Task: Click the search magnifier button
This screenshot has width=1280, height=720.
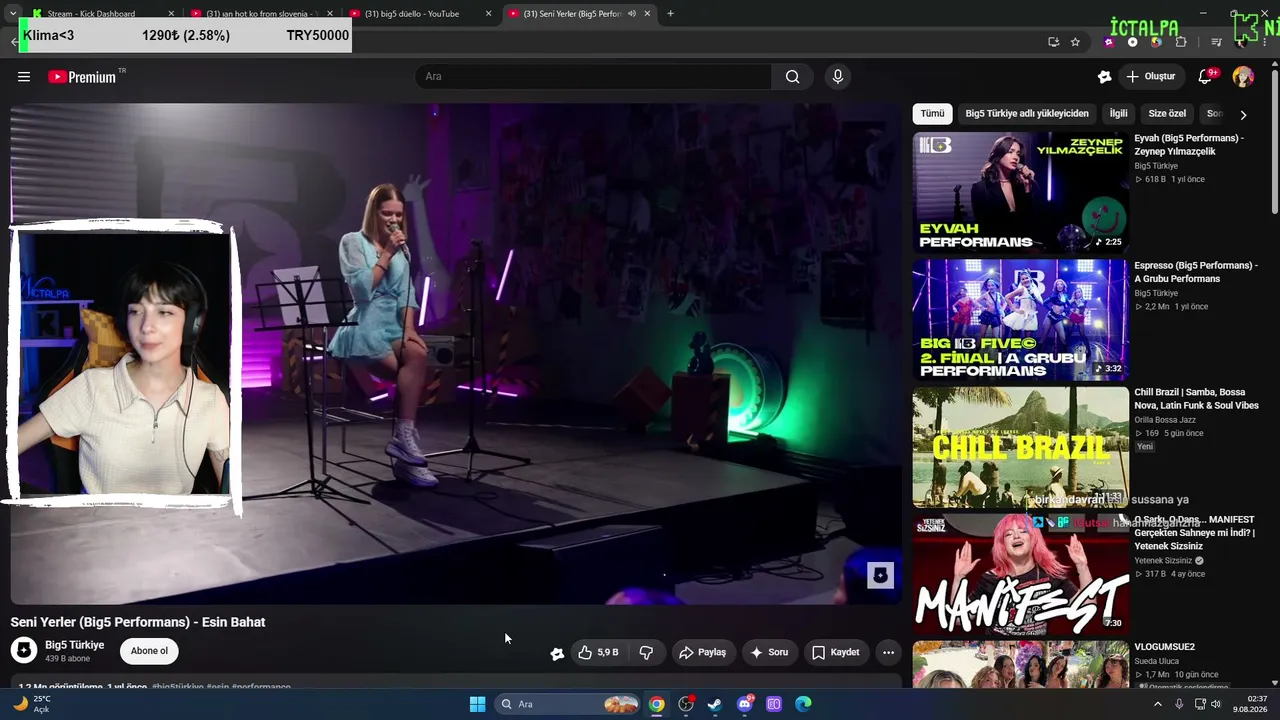Action: pos(792,77)
